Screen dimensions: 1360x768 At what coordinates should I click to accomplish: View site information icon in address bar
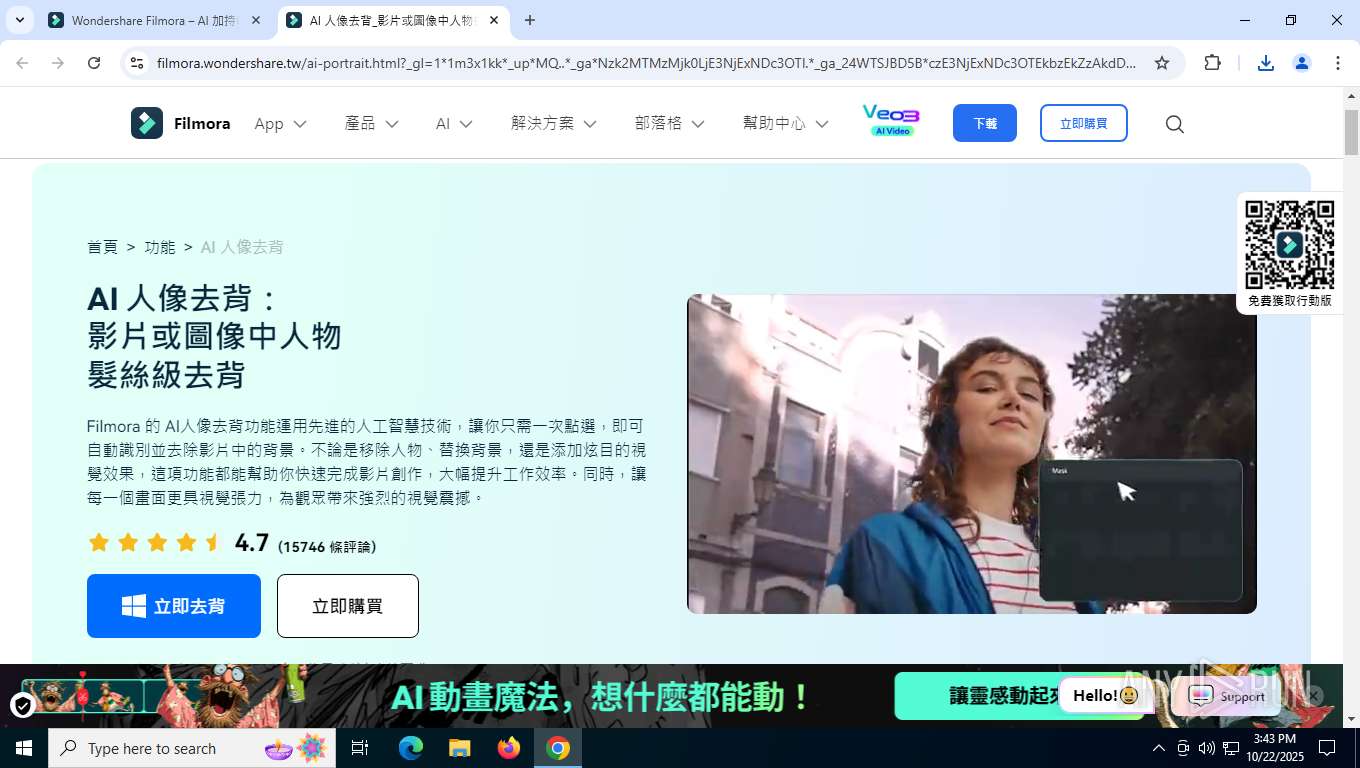tap(137, 63)
